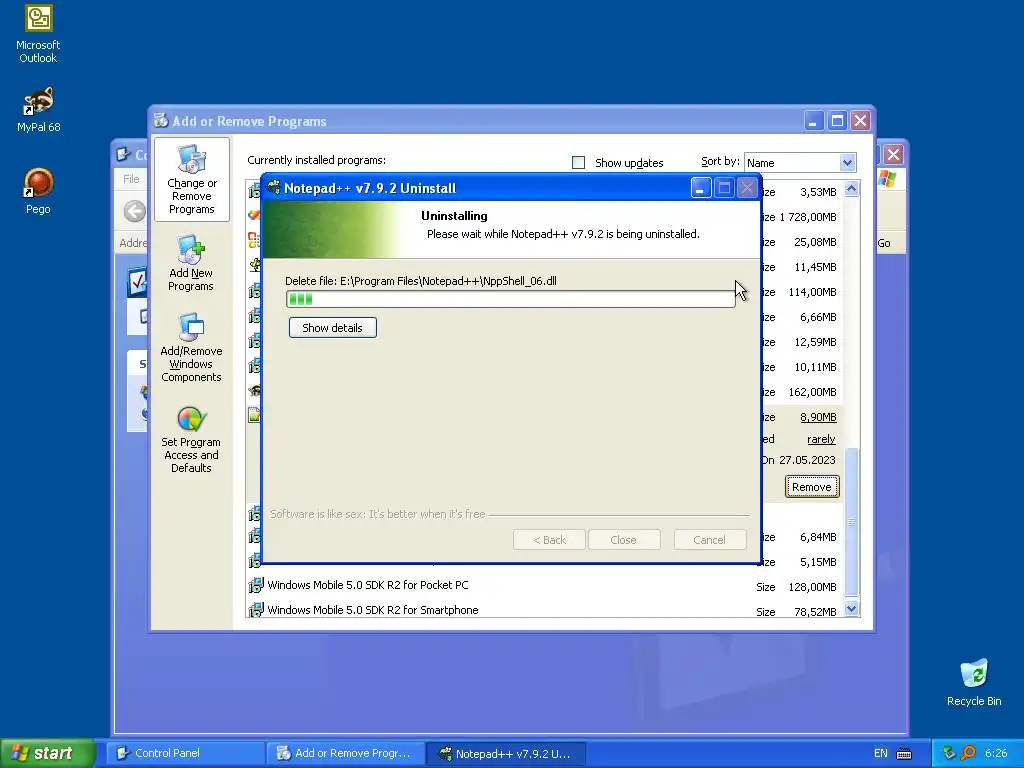Click the 1 728,00MB size value
The height and width of the screenshot is (768, 1024).
808,217
